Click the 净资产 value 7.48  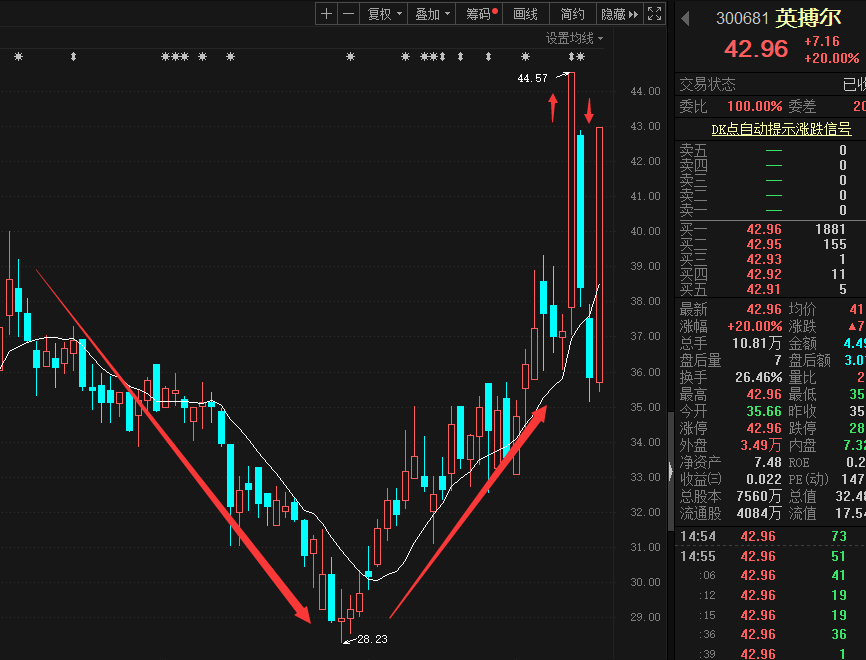point(768,462)
